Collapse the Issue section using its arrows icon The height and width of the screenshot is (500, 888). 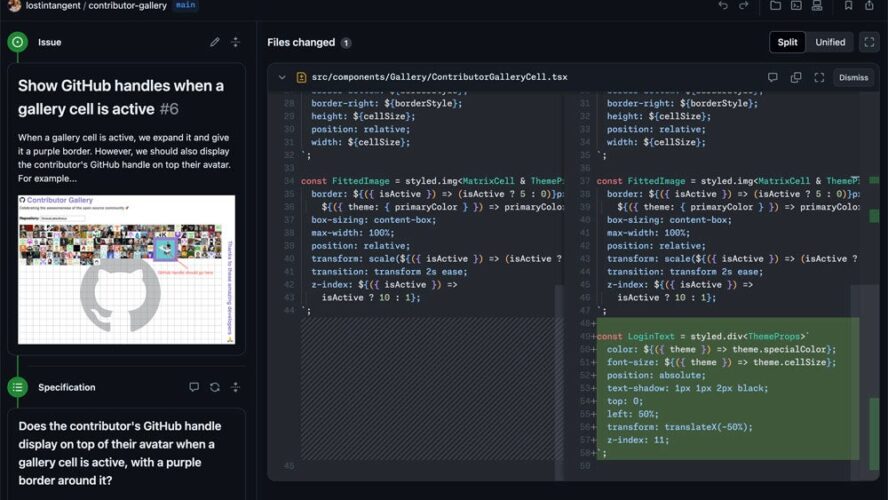tap(236, 42)
